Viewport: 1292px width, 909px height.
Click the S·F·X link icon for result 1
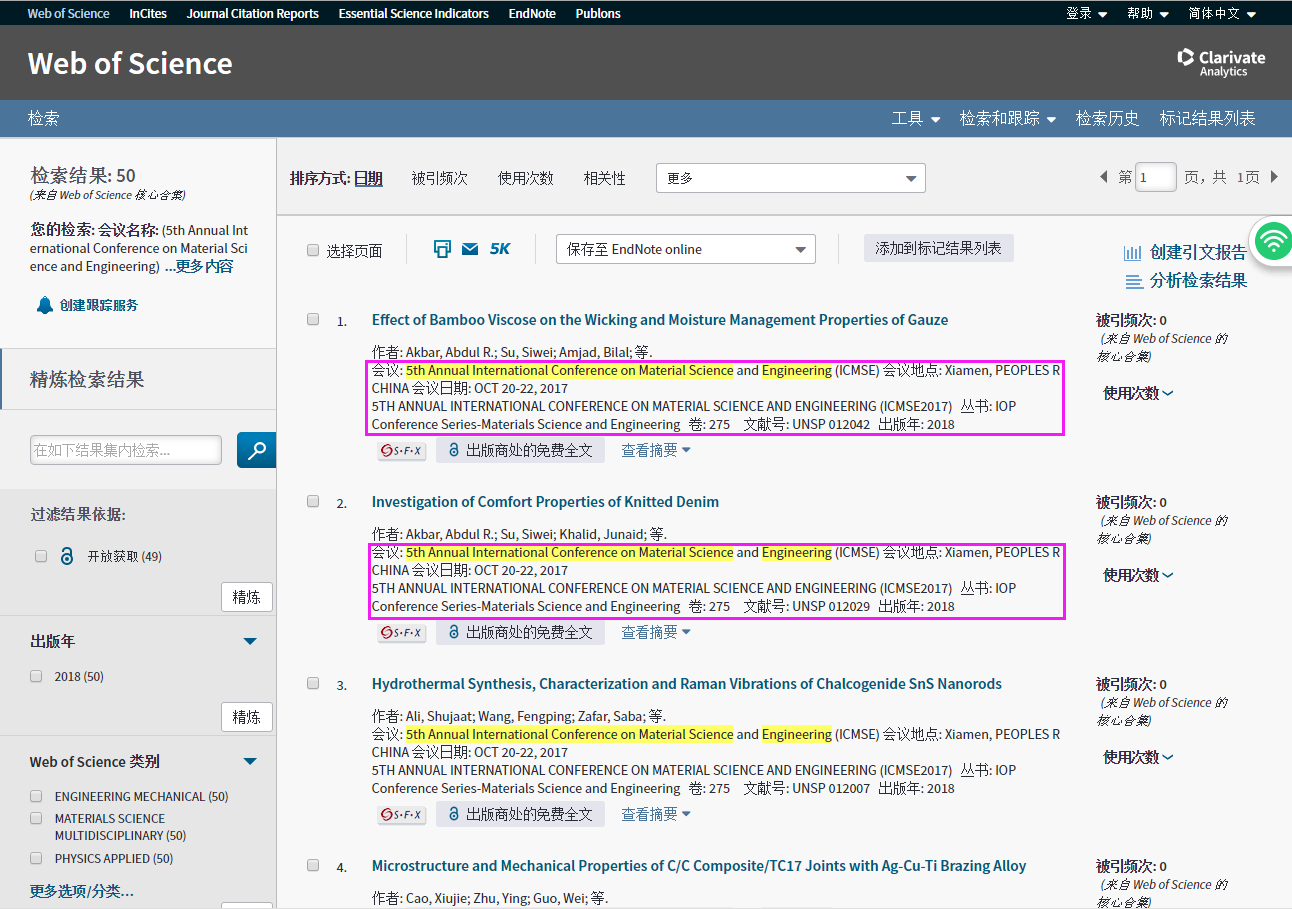(x=402, y=451)
